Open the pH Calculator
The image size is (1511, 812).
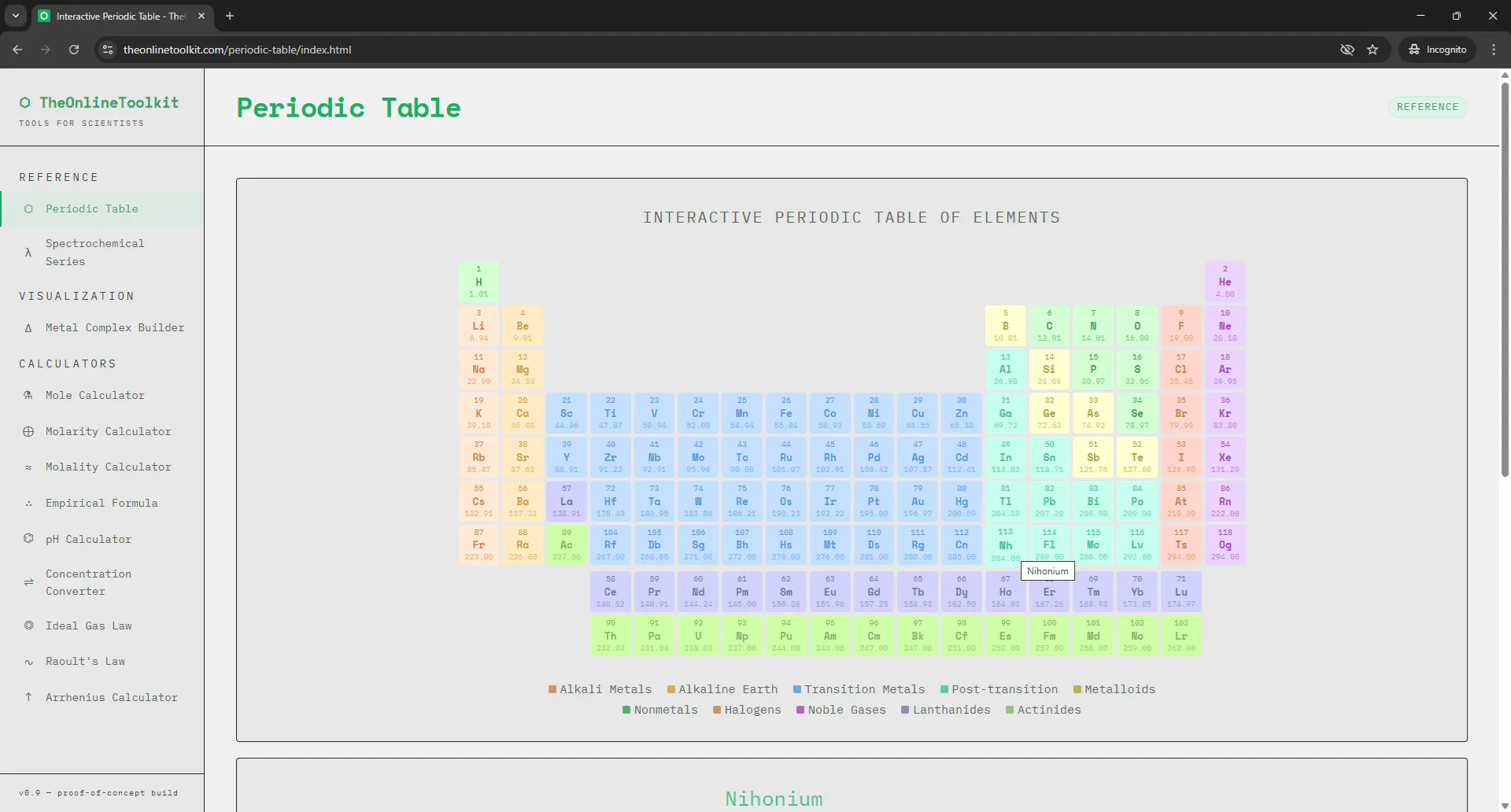tap(102, 539)
